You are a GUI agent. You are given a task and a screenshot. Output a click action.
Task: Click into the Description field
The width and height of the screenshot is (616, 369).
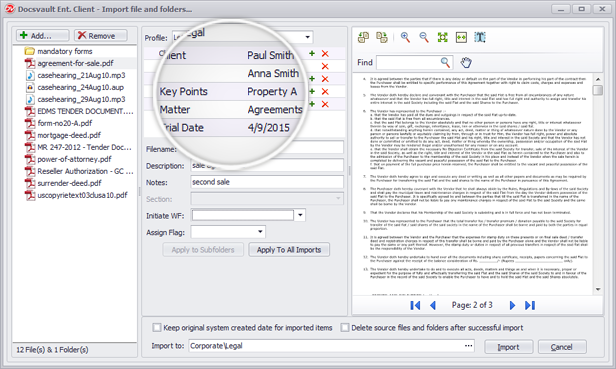(x=267, y=165)
